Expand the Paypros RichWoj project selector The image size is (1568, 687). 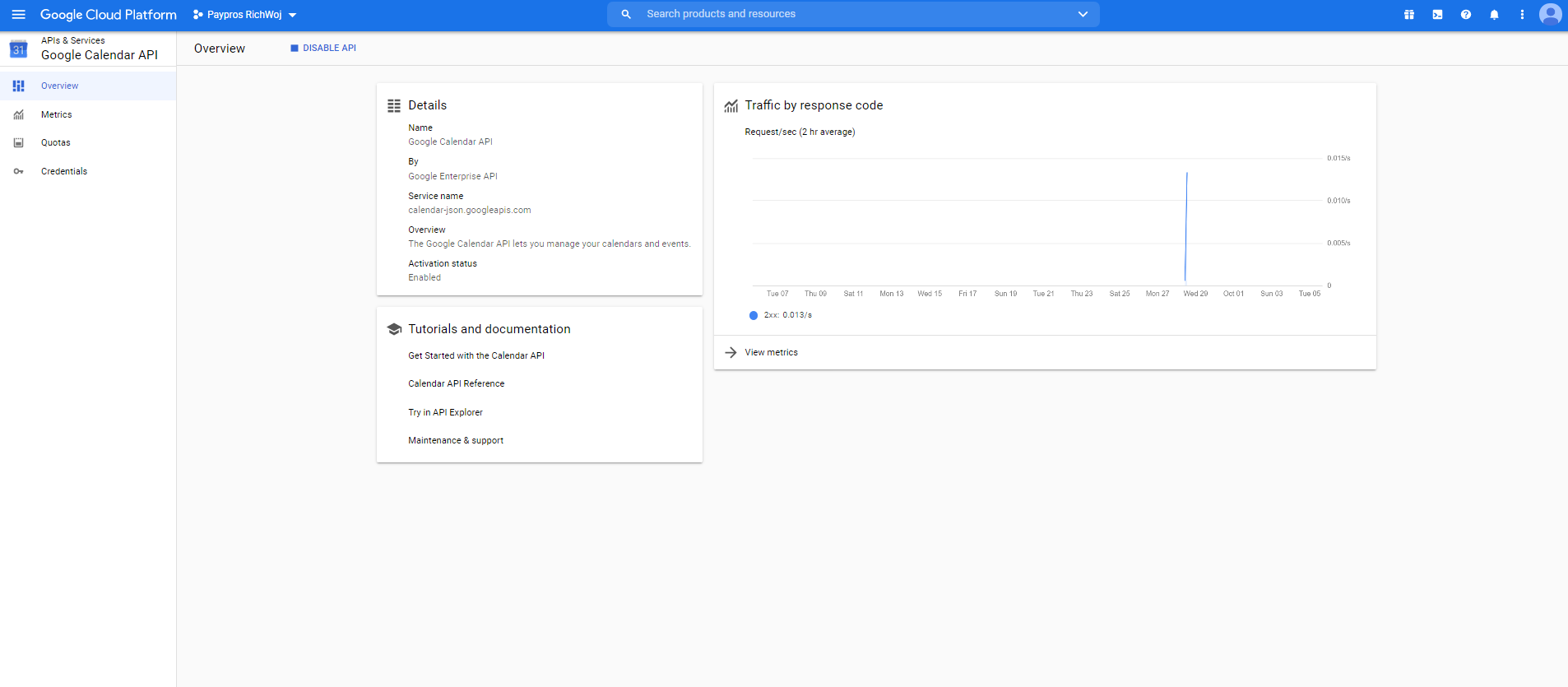pos(244,15)
